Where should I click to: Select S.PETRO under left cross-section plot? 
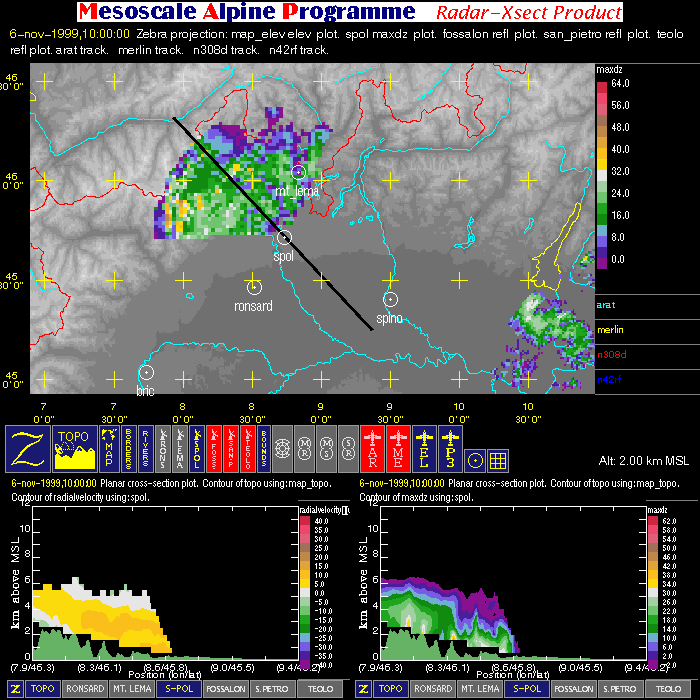click(x=272, y=689)
